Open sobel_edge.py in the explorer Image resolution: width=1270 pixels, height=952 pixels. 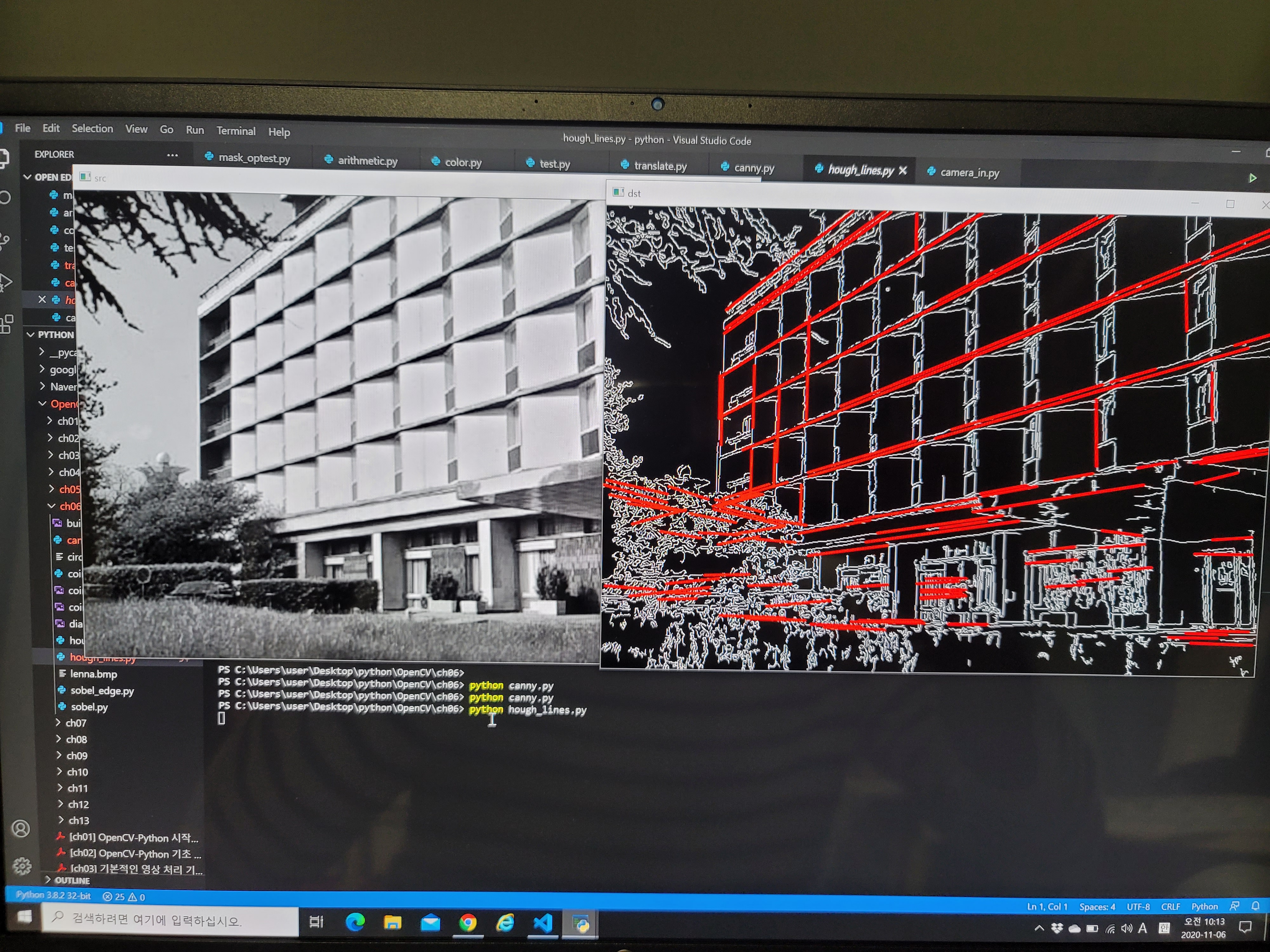tap(102, 690)
